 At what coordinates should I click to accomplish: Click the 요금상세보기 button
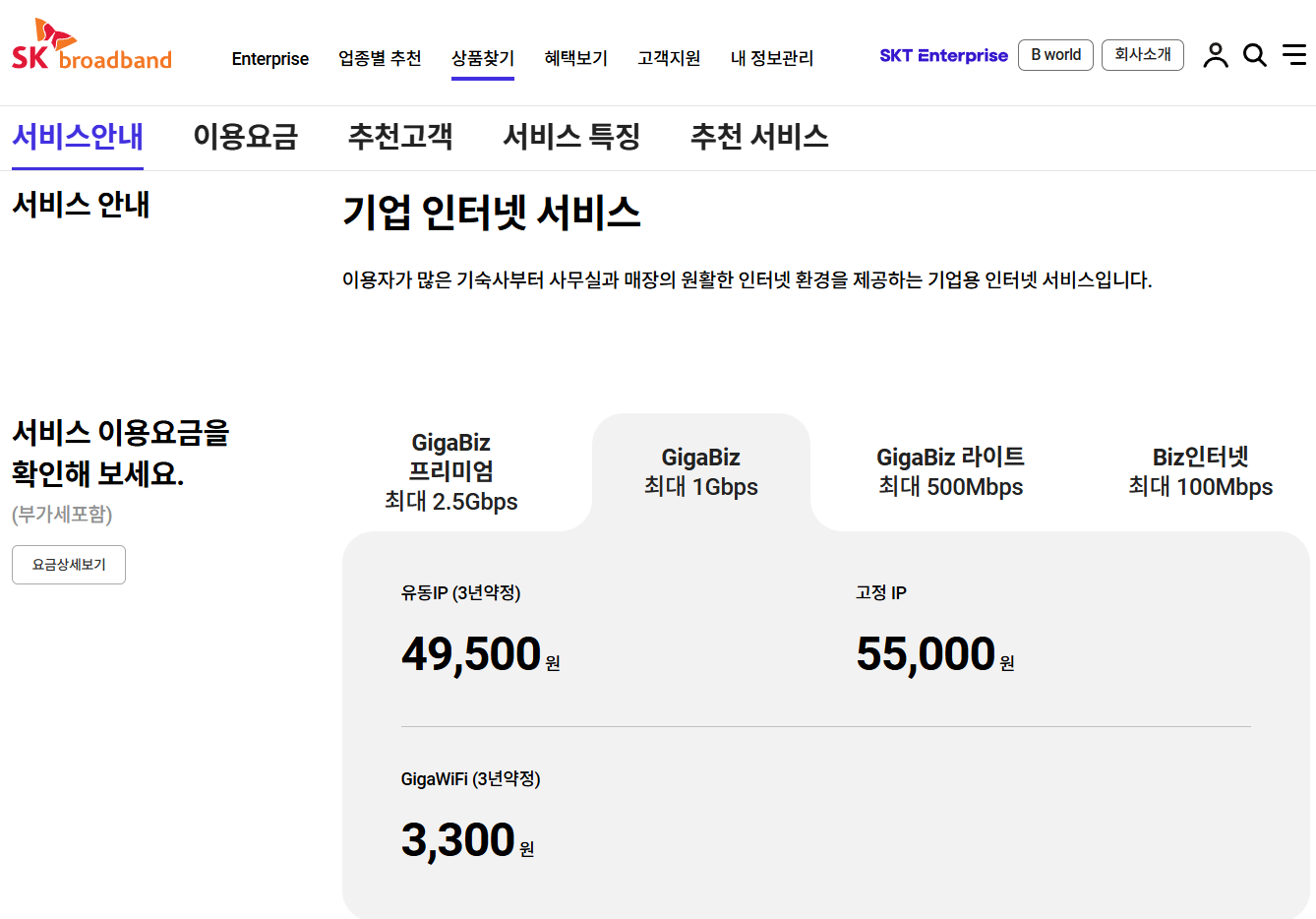coord(69,565)
